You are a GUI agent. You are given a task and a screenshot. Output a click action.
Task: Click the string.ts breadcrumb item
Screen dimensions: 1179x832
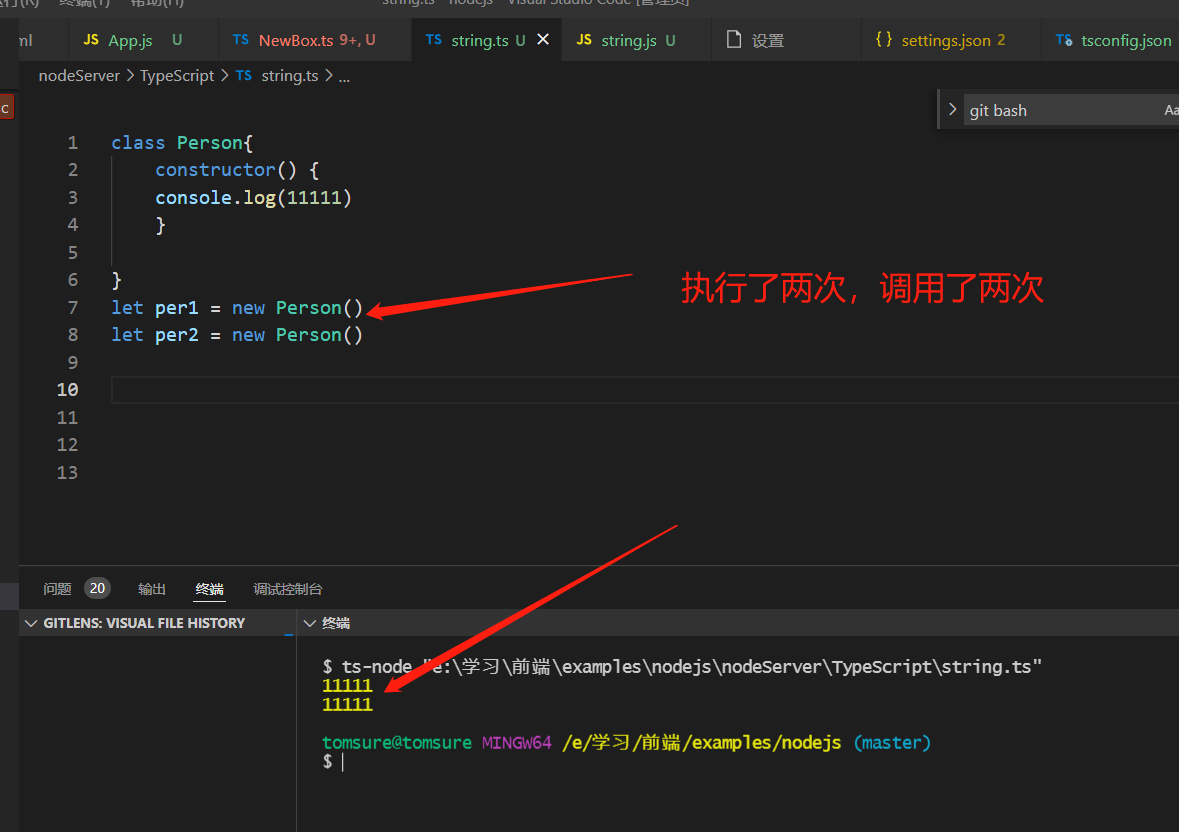click(289, 76)
